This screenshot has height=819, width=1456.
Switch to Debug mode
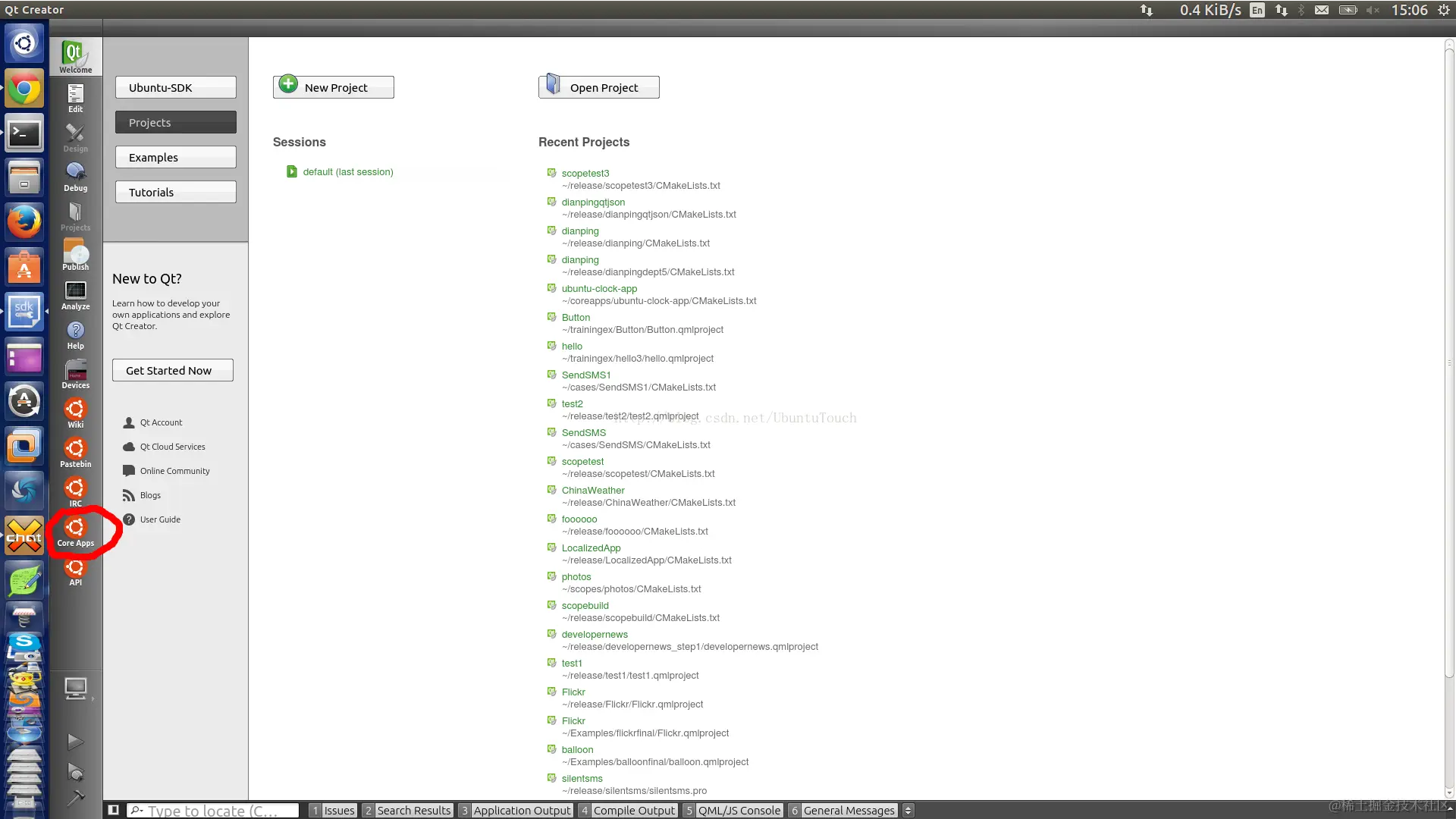pyautogui.click(x=75, y=177)
